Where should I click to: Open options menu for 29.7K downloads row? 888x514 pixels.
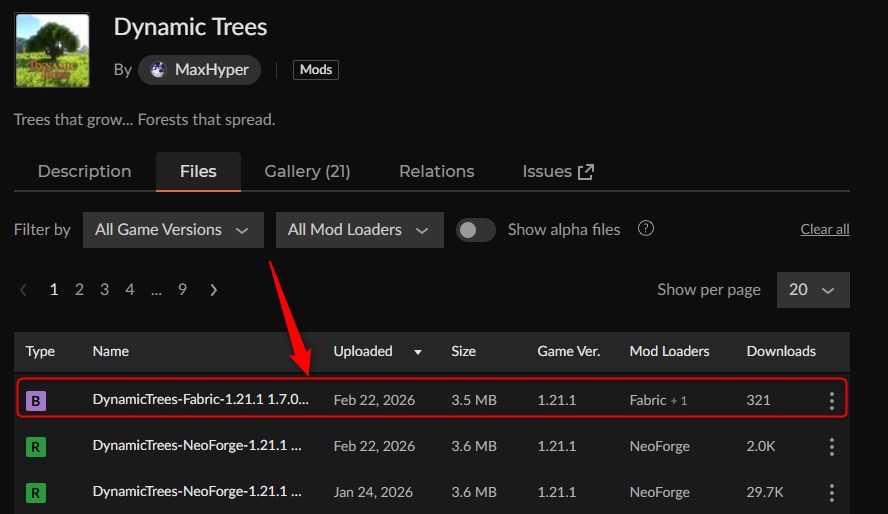tap(831, 492)
